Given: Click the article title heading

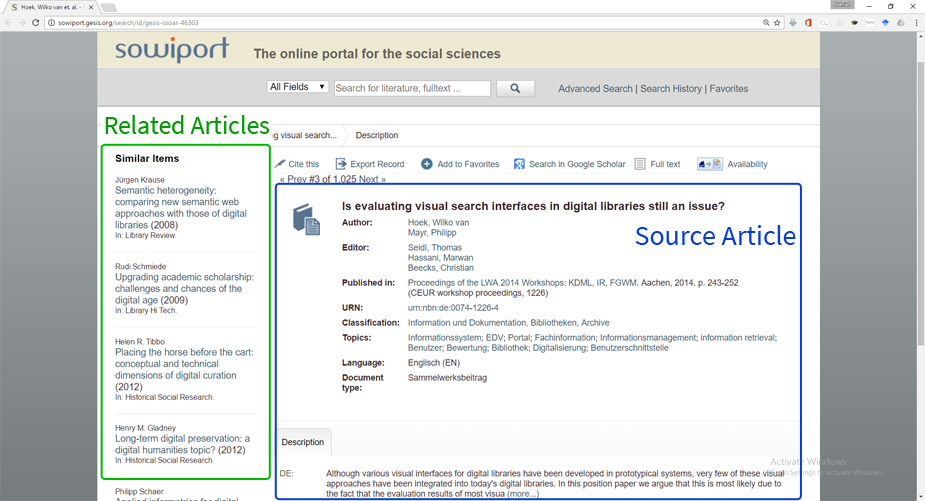Looking at the screenshot, I should (x=533, y=206).
